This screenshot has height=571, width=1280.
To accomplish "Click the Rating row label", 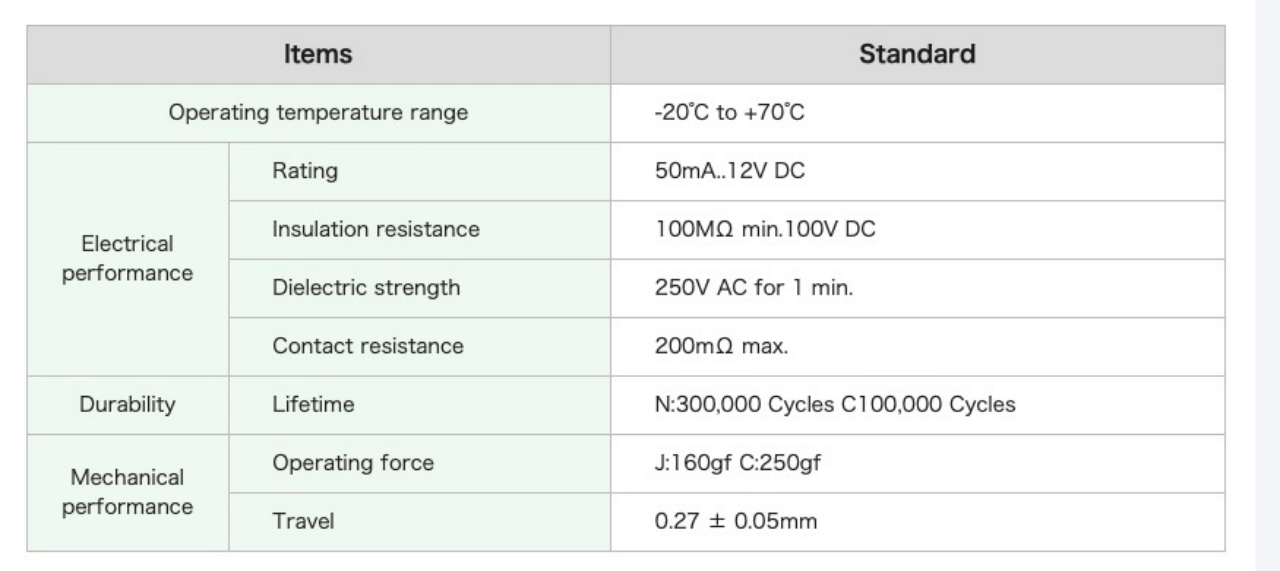I will 305,171.
